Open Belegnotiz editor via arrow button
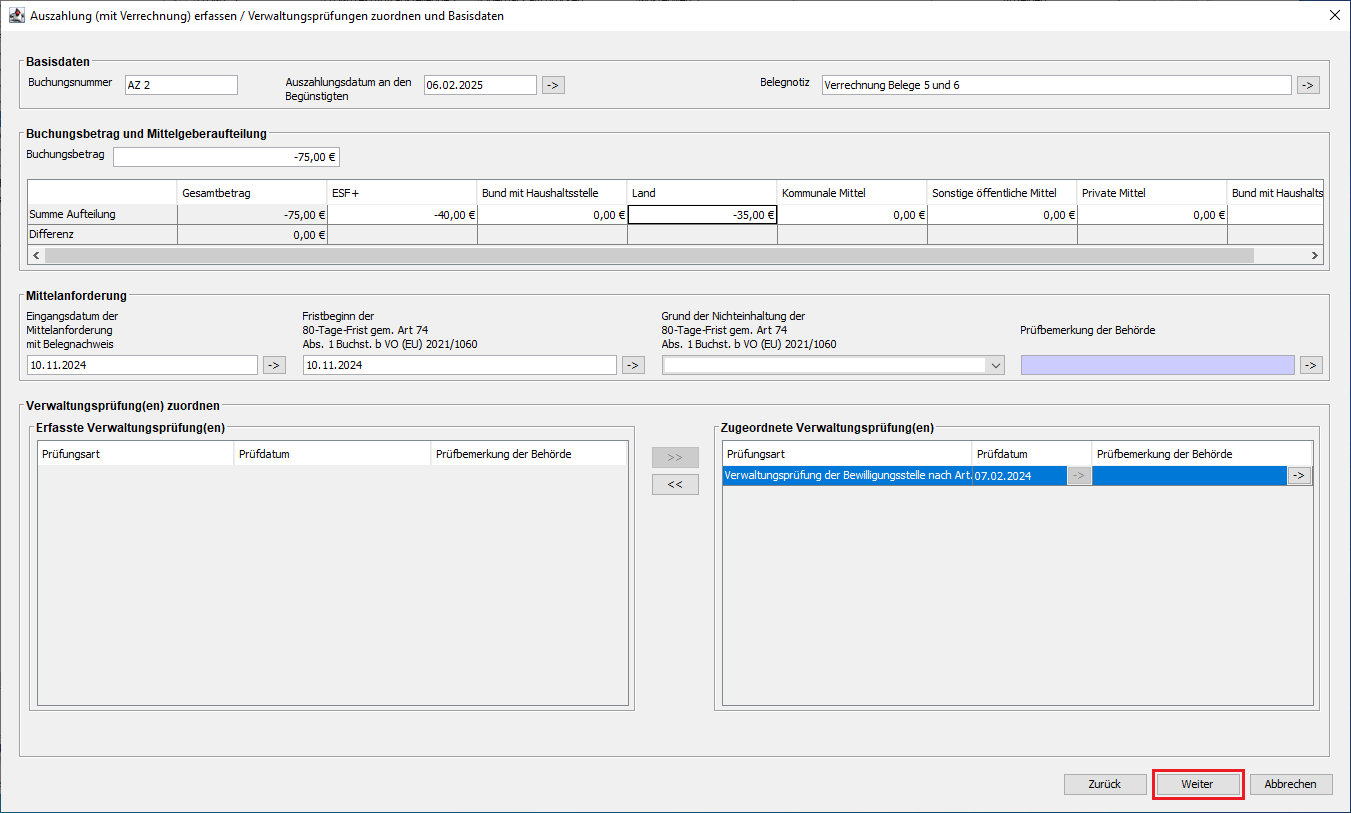The width and height of the screenshot is (1351, 813). pyautogui.click(x=1308, y=85)
